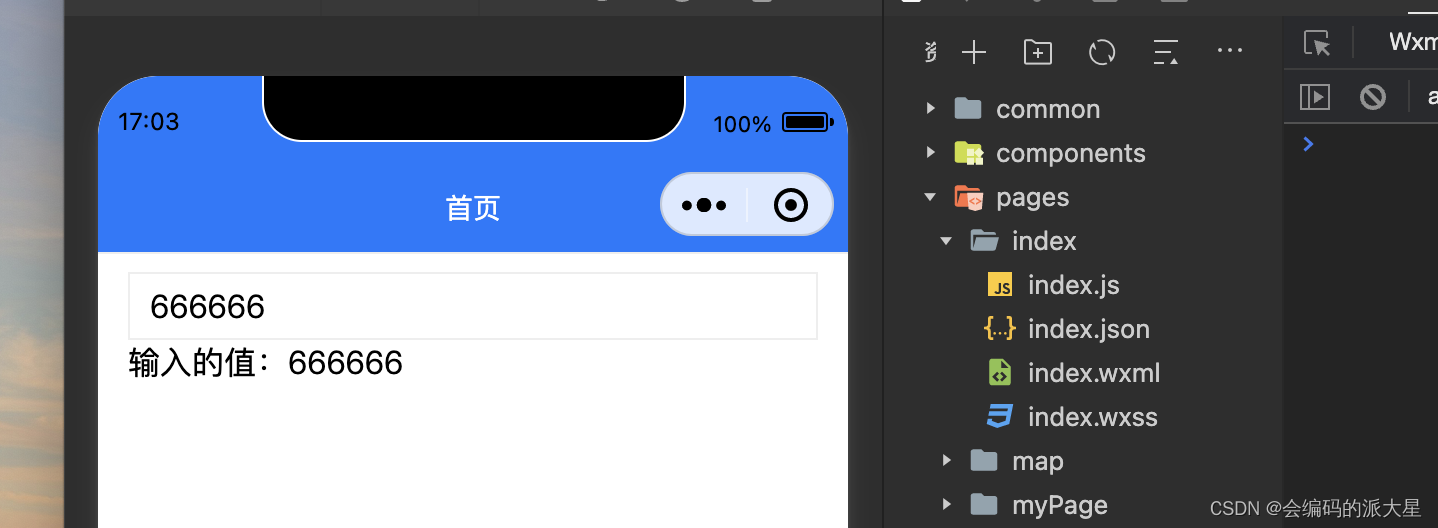Select the pages folder label

click(x=1033, y=198)
